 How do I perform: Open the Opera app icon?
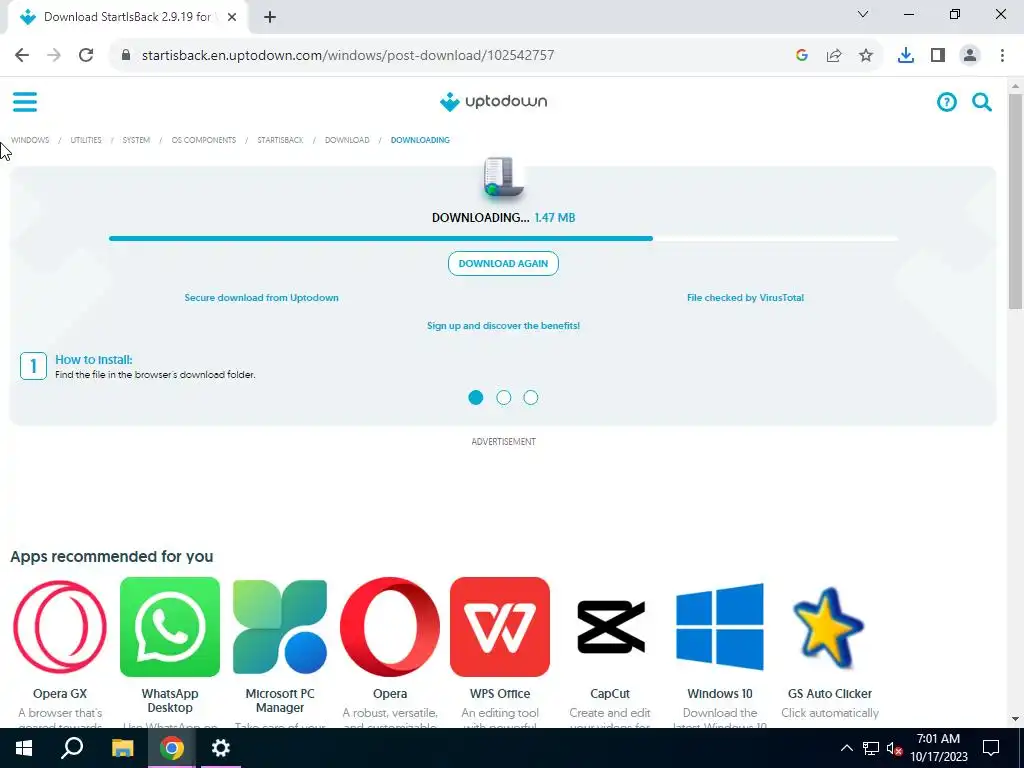click(390, 627)
